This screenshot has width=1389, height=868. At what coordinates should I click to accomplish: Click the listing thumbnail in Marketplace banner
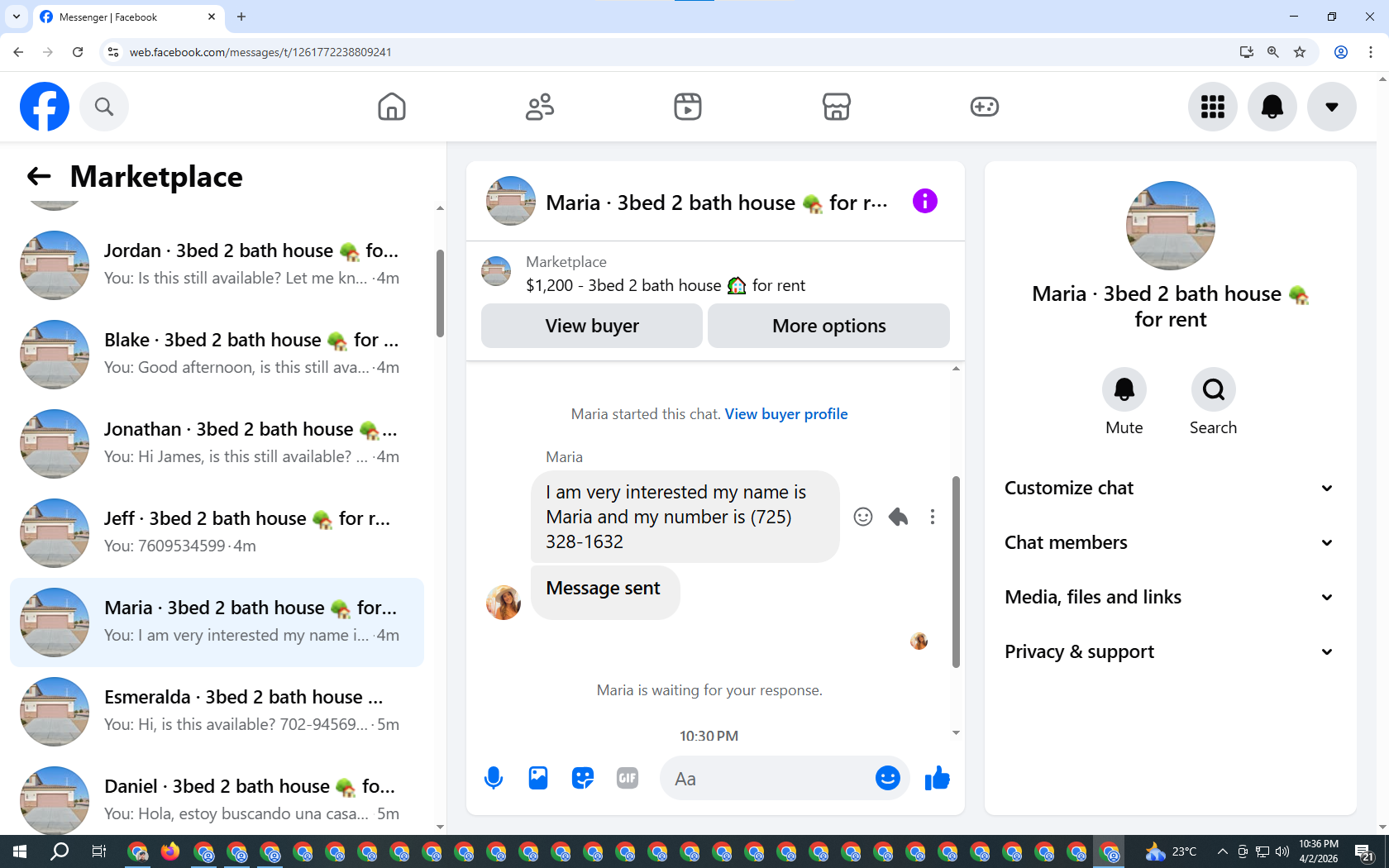tap(496, 271)
